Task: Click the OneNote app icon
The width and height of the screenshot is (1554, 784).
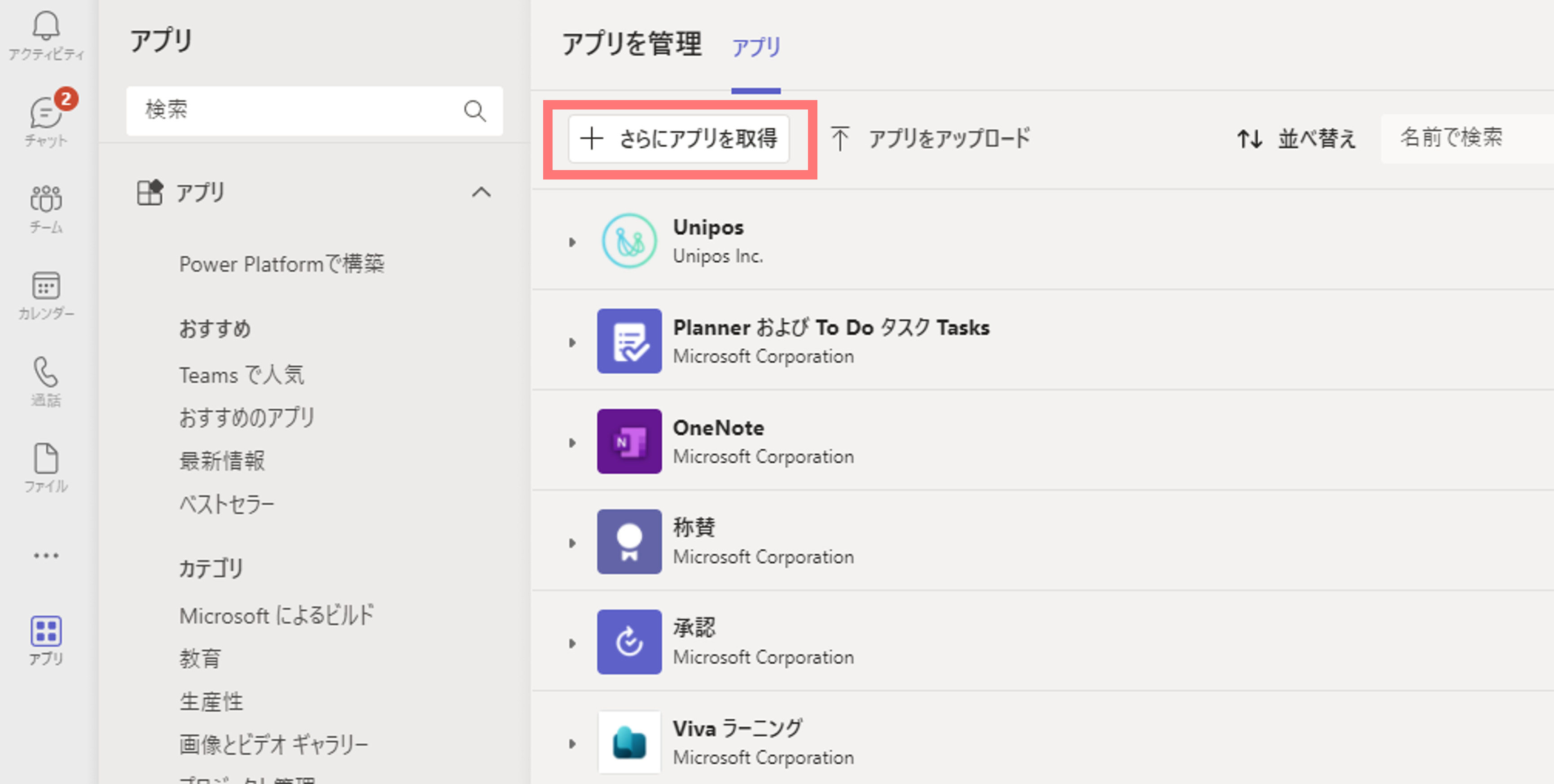Action: point(629,441)
